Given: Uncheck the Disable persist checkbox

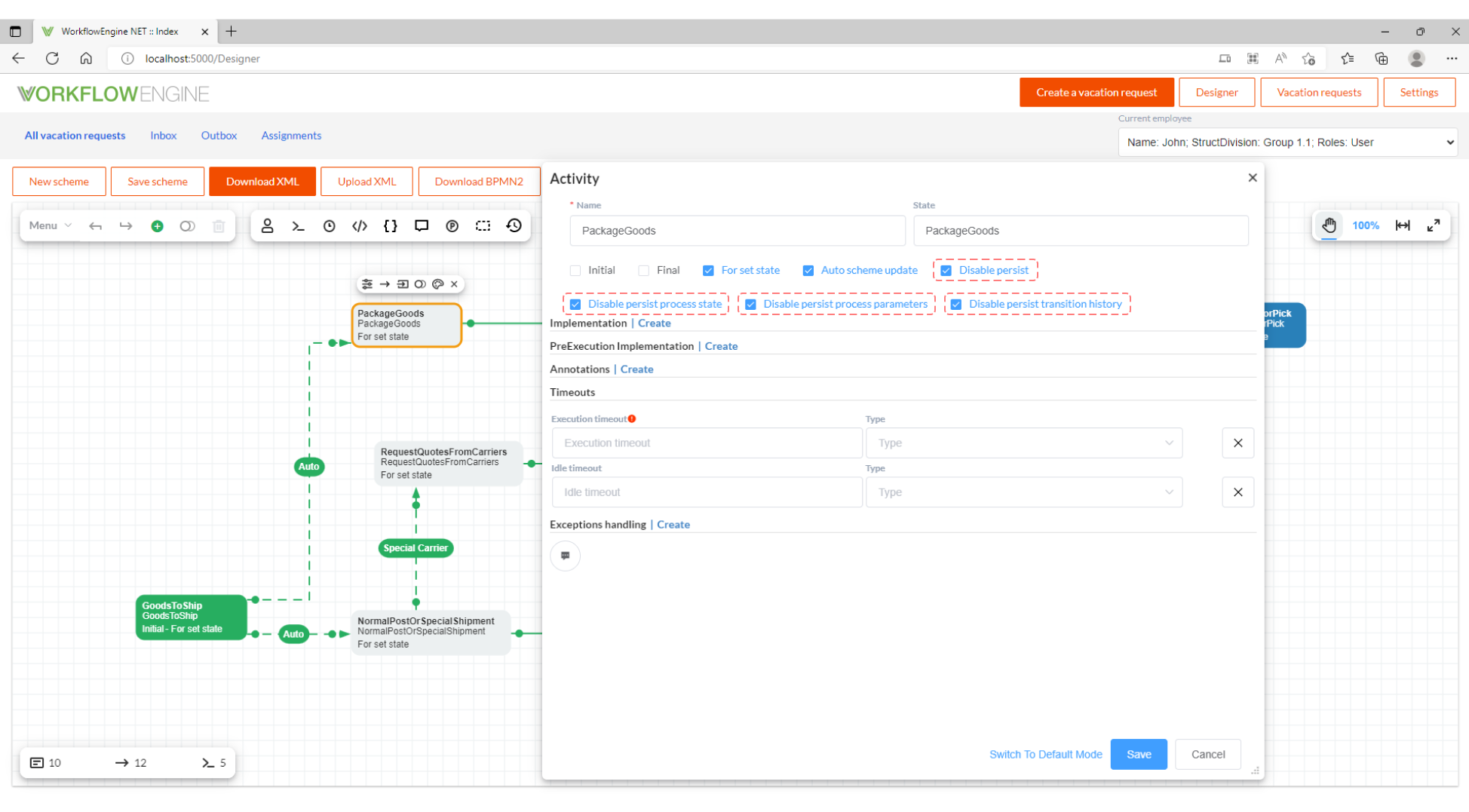Looking at the screenshot, I should point(946,271).
